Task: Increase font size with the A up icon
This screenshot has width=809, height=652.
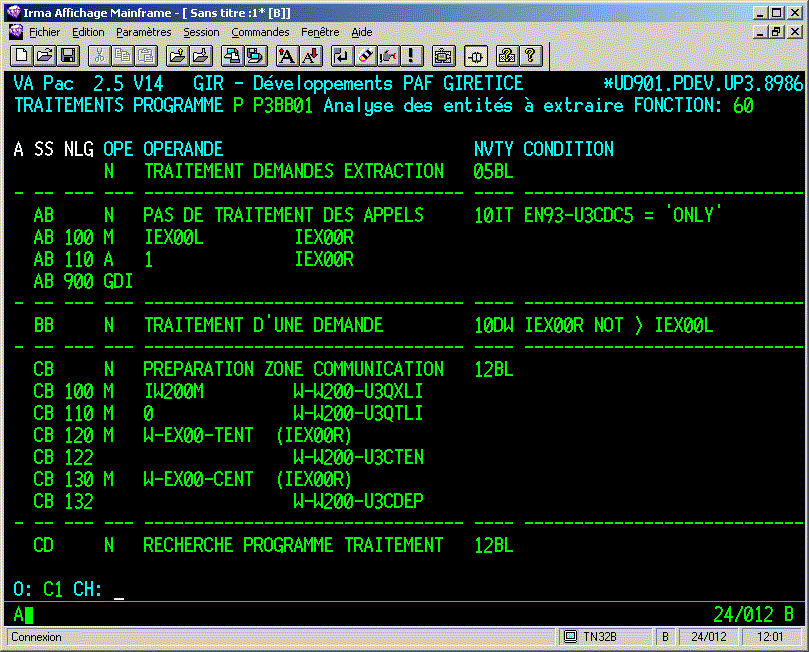Action: pos(287,56)
